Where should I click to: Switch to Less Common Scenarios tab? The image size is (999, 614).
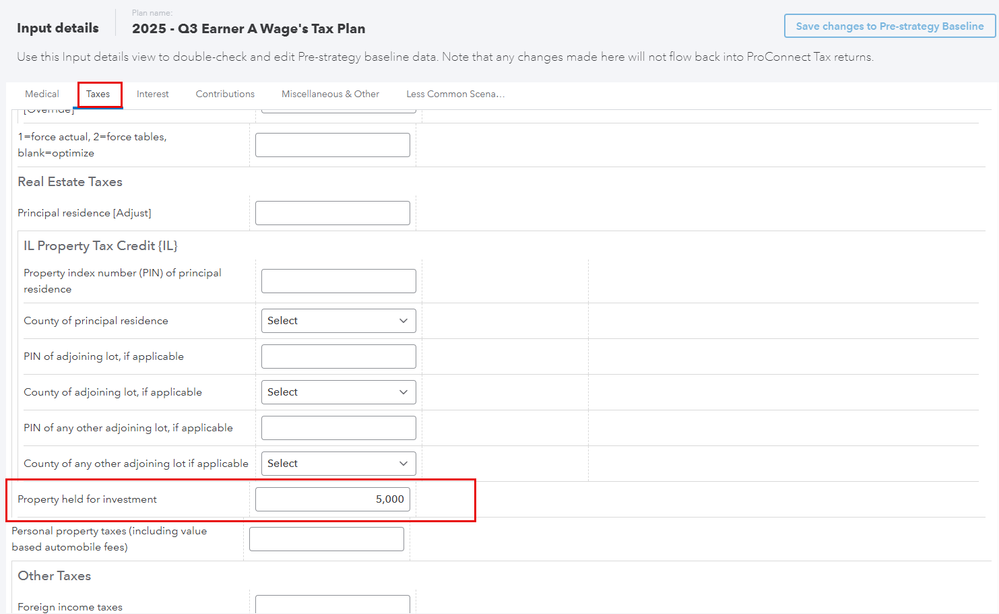[x=455, y=94]
